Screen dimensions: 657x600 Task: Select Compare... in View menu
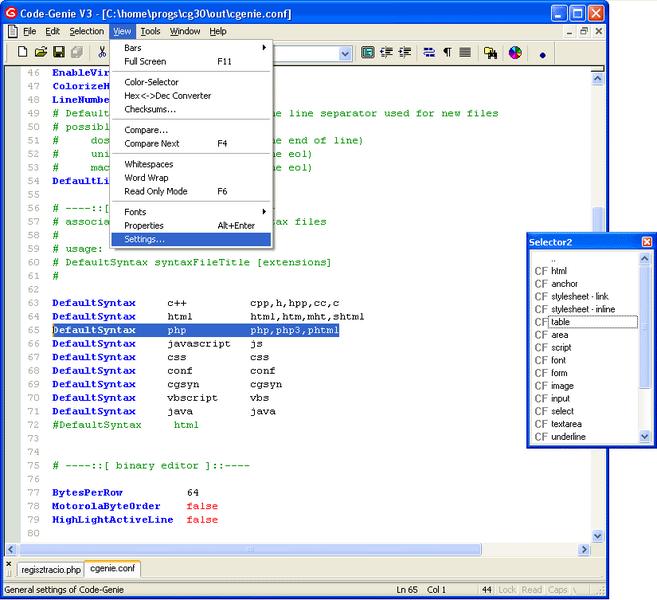coord(191,130)
